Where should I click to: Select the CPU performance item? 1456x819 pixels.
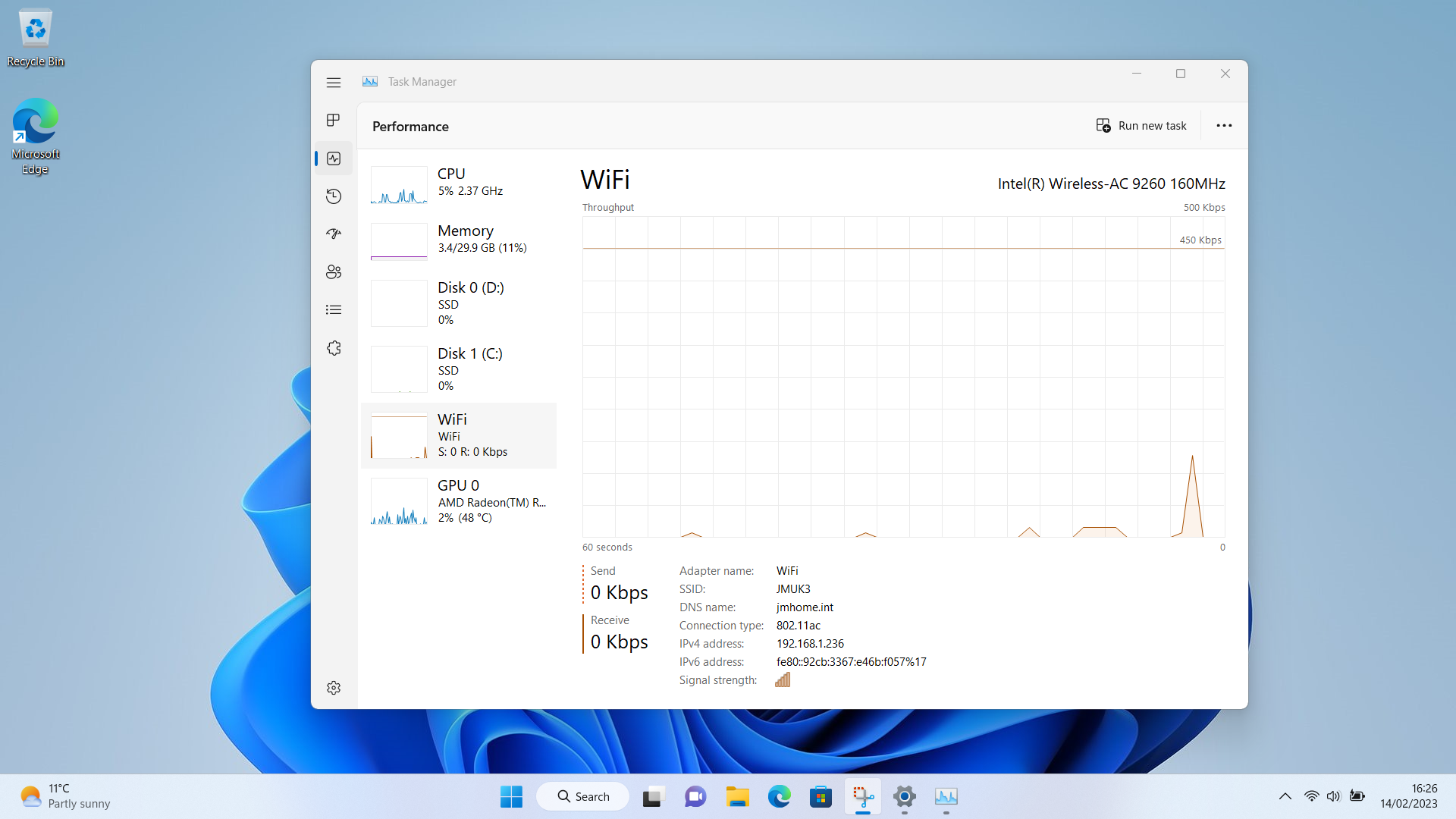click(x=459, y=185)
